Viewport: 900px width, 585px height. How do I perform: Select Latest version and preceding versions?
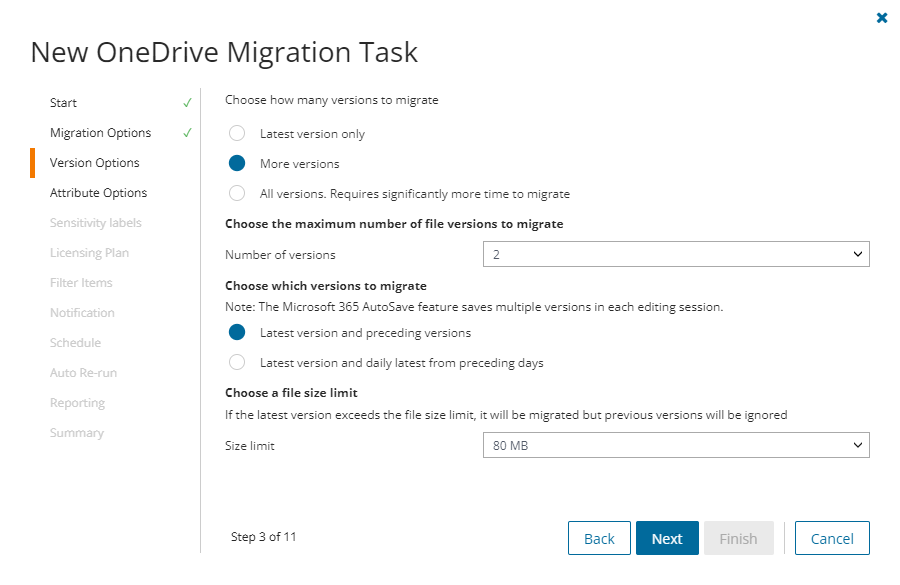click(237, 333)
